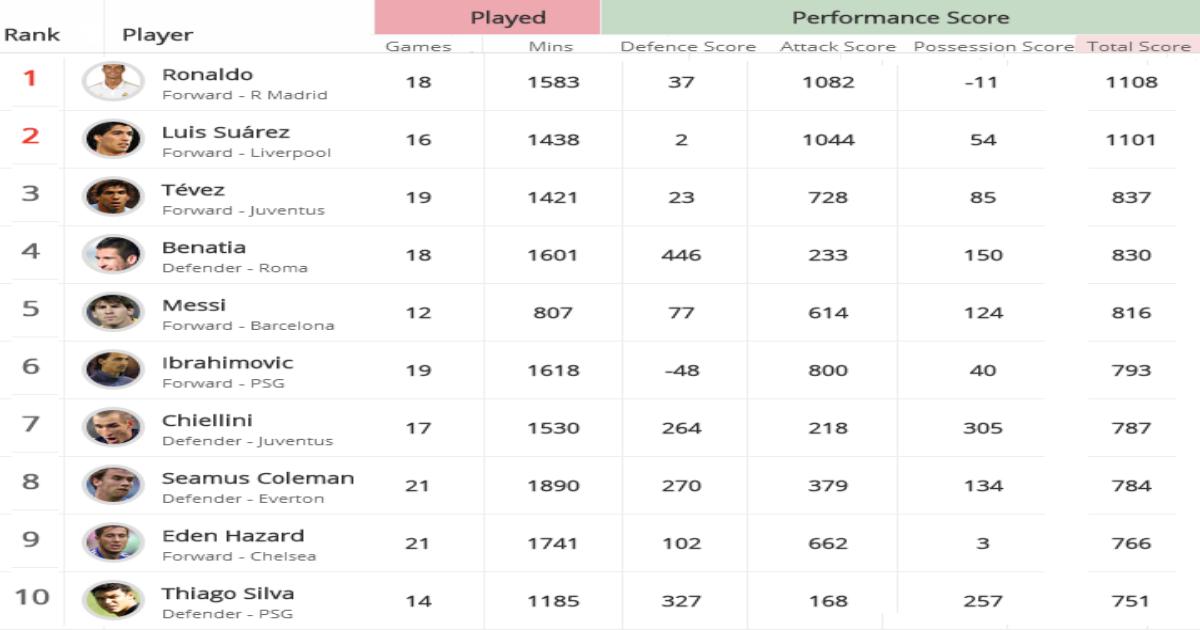Sort by Attack Score column header
Image resolution: width=1200 pixels, height=630 pixels.
click(x=838, y=46)
